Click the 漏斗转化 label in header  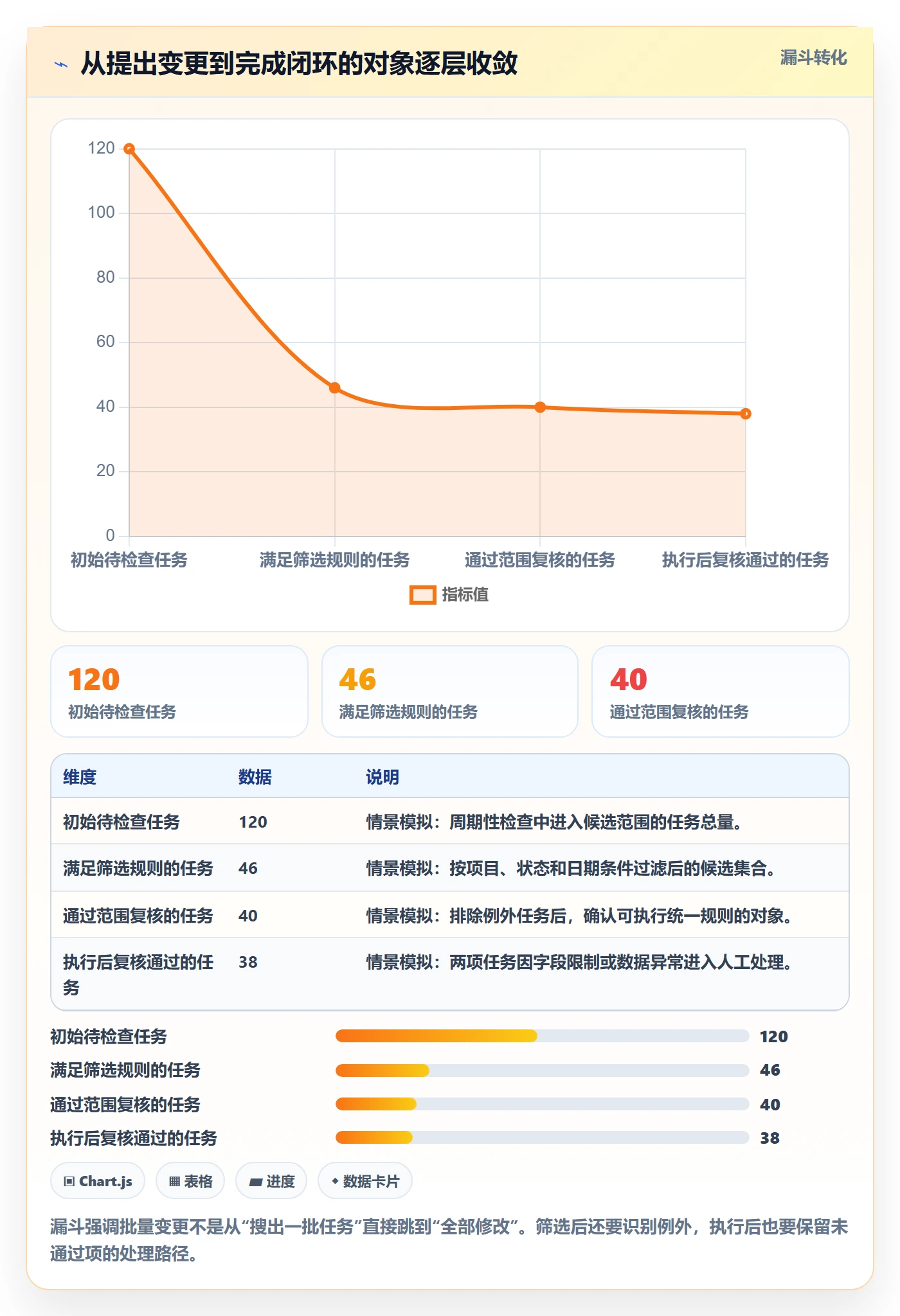coord(813,58)
